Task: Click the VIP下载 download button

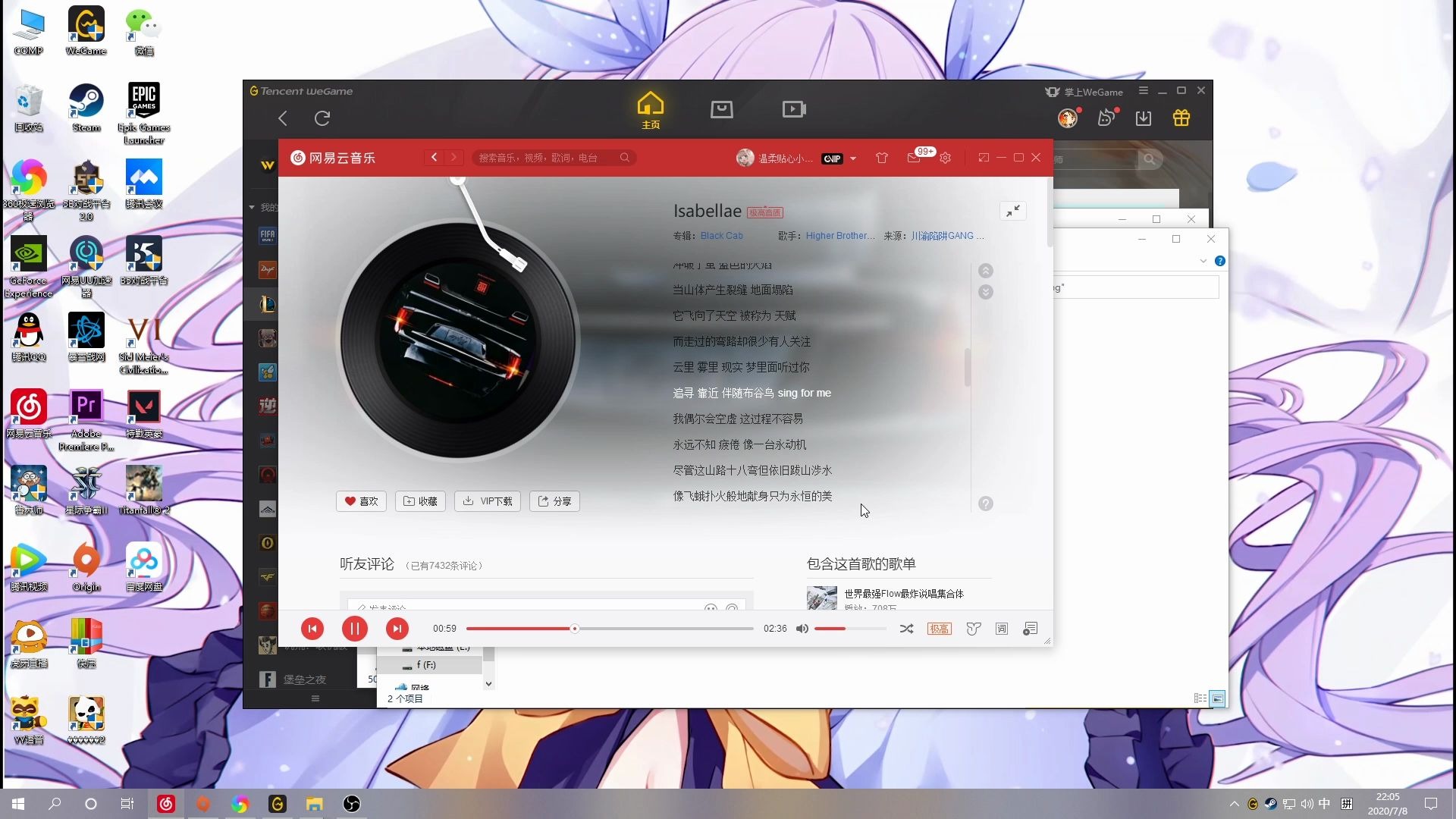Action: [x=488, y=501]
